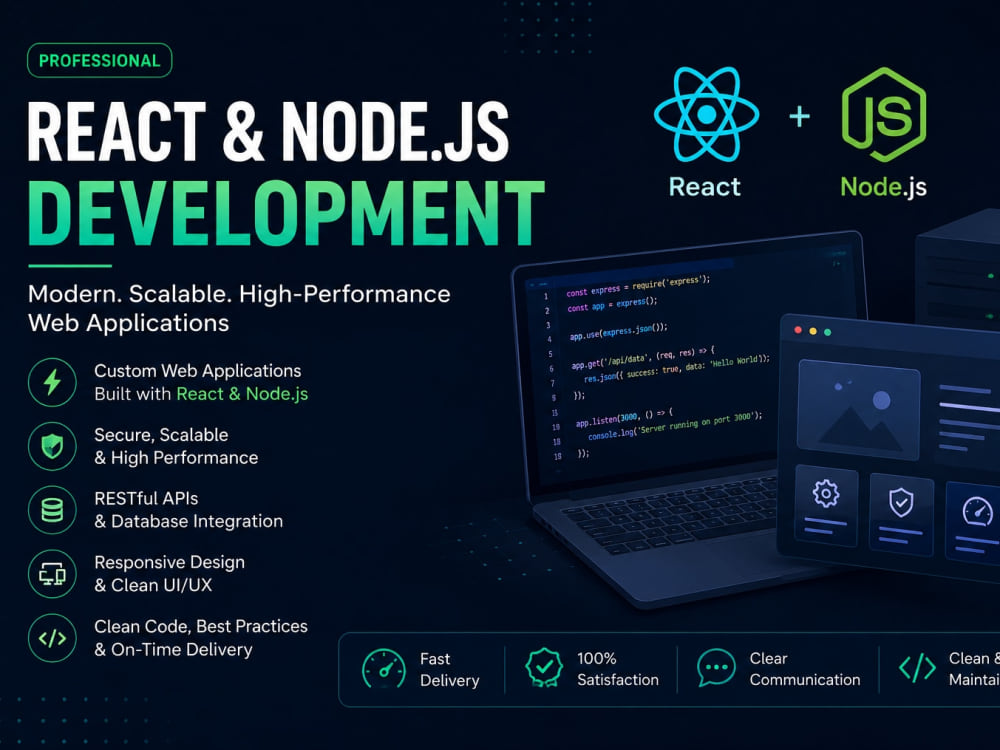Viewport: 1000px width, 750px height.
Task: Click the green 'React & Node.js' text
Action: click(x=242, y=394)
